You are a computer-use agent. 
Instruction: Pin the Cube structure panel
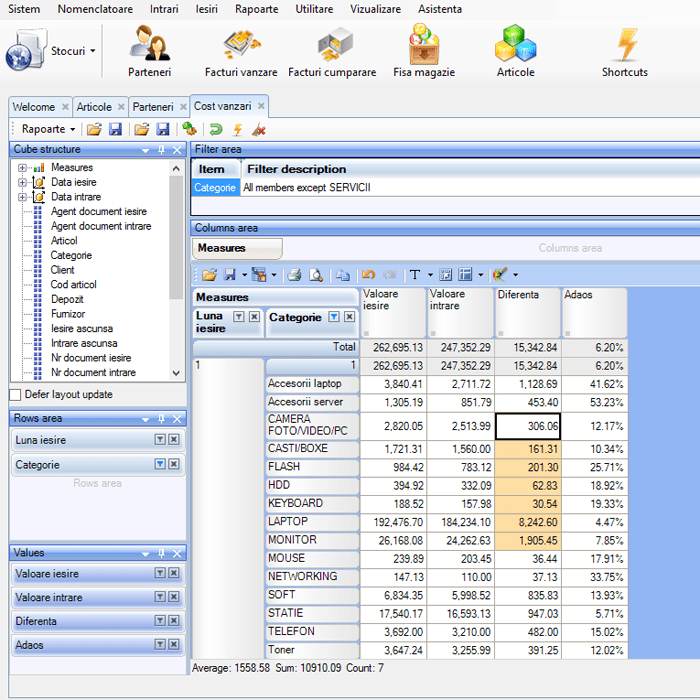click(162, 150)
